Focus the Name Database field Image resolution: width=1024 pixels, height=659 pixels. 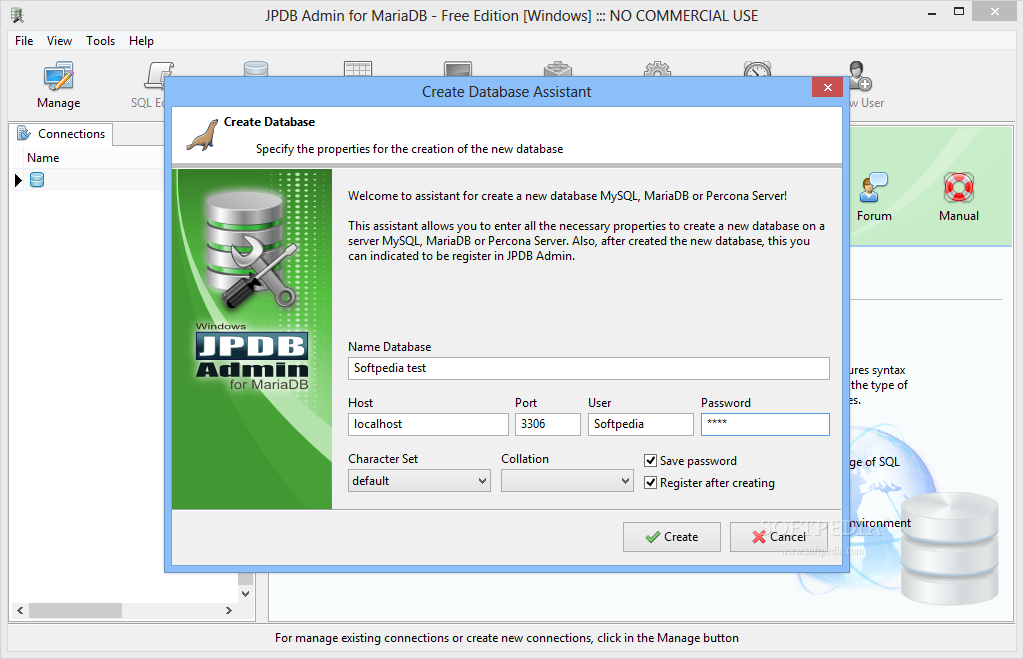(x=588, y=368)
